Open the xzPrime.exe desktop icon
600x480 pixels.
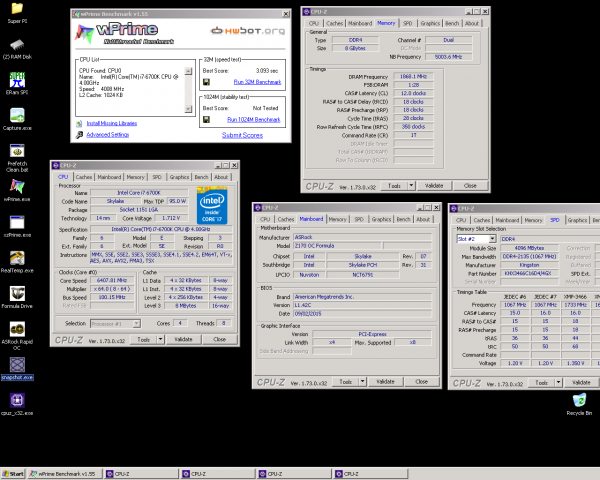tap(17, 222)
